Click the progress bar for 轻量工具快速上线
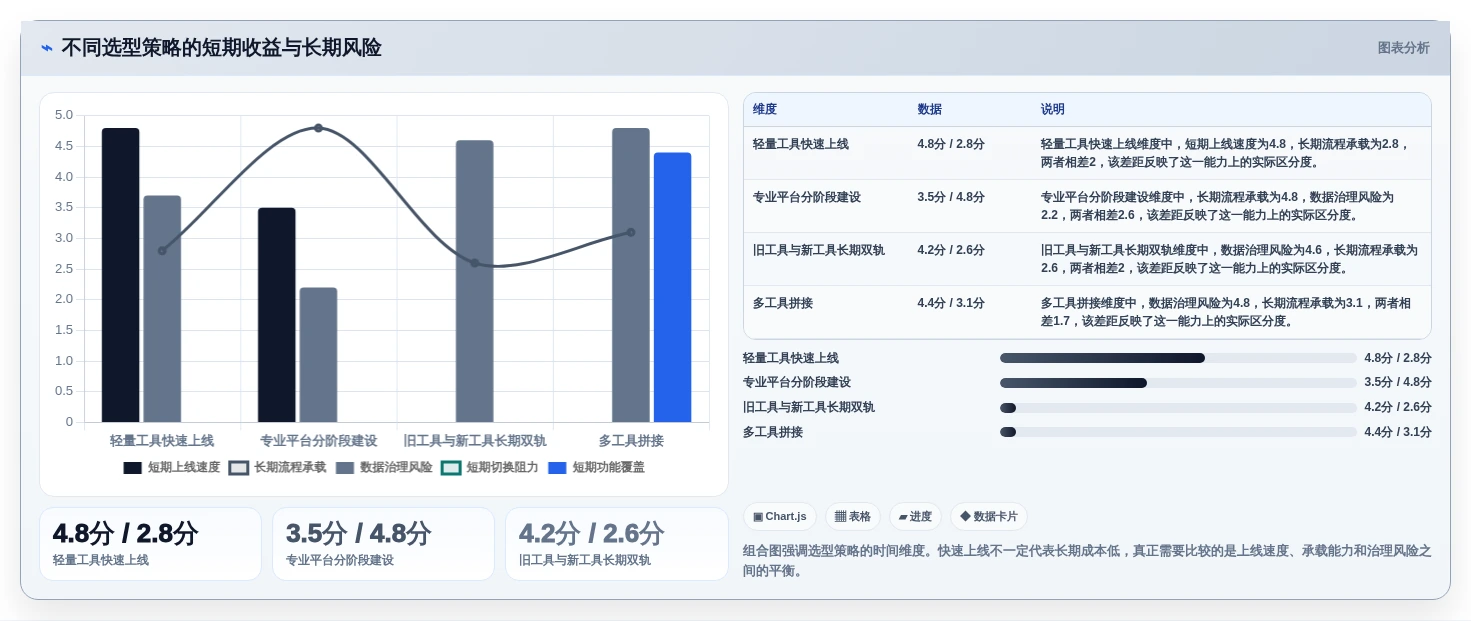The height and width of the screenshot is (621, 1471). click(x=1178, y=358)
